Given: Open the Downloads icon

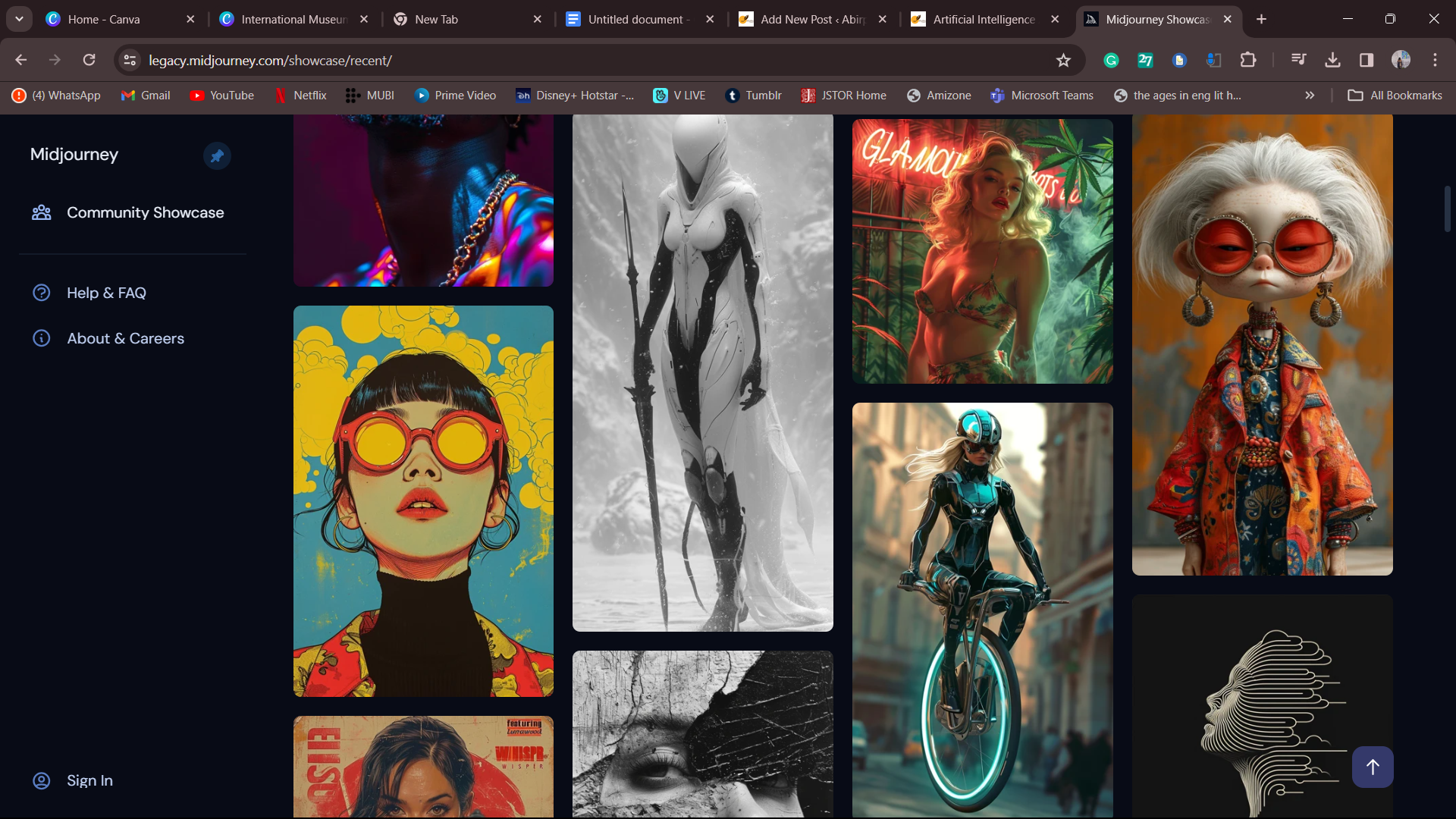Looking at the screenshot, I should 1332,60.
